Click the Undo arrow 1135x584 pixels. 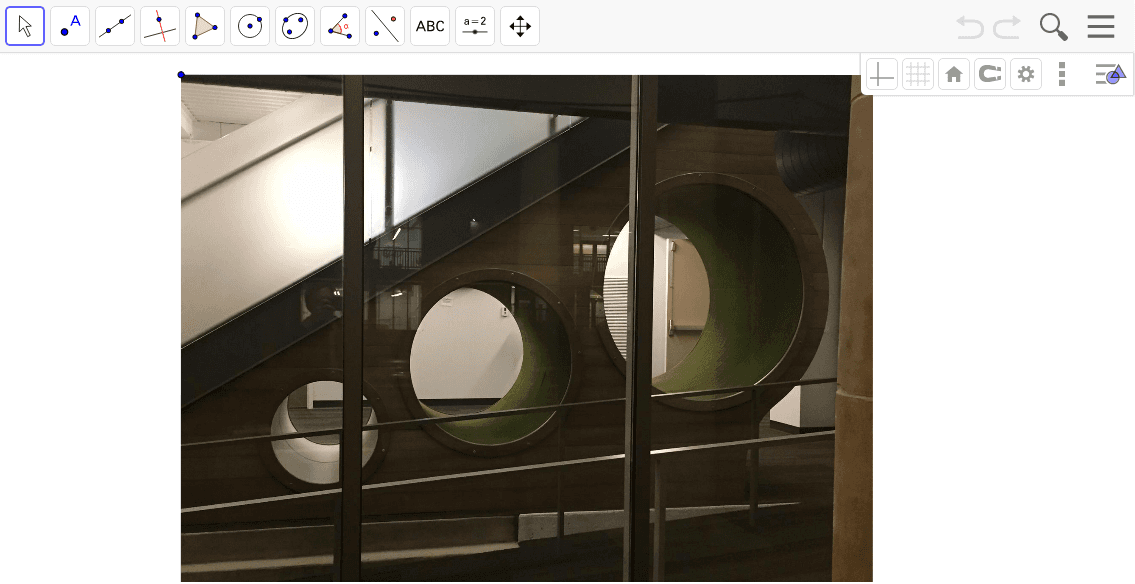click(x=970, y=27)
